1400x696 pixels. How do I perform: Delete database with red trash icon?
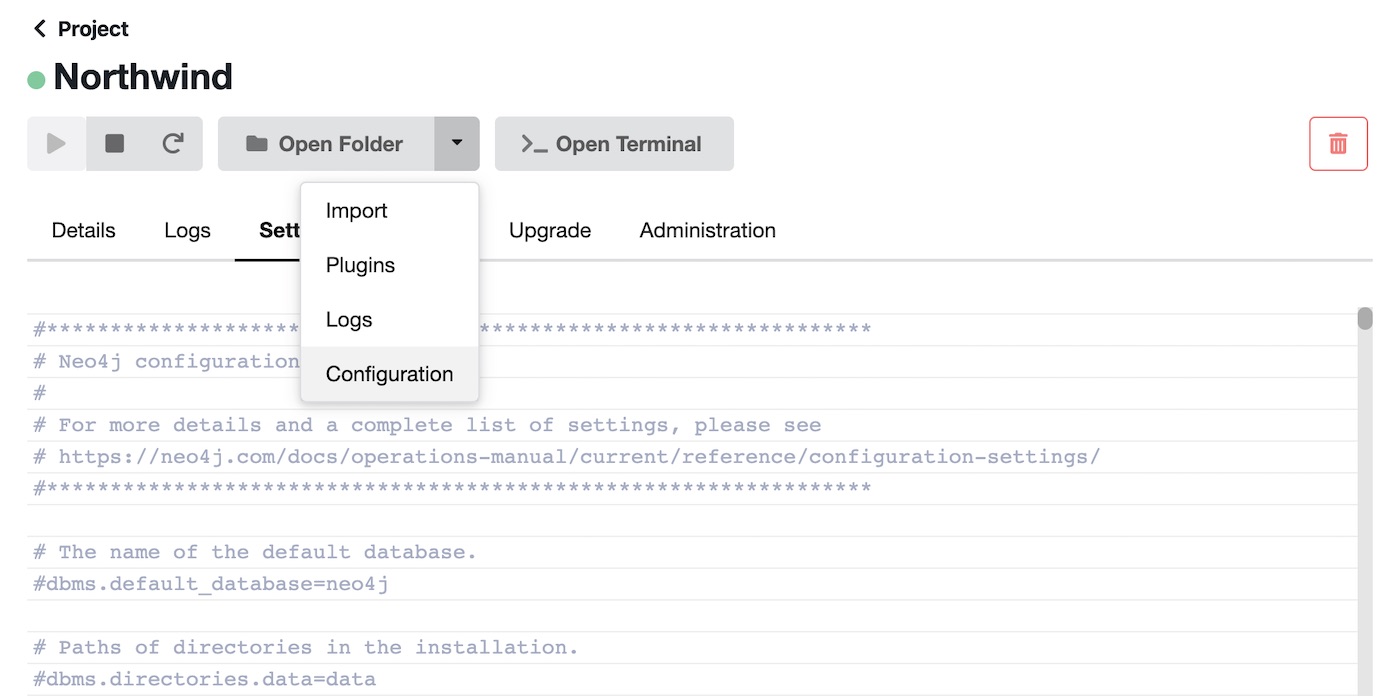pos(1338,144)
